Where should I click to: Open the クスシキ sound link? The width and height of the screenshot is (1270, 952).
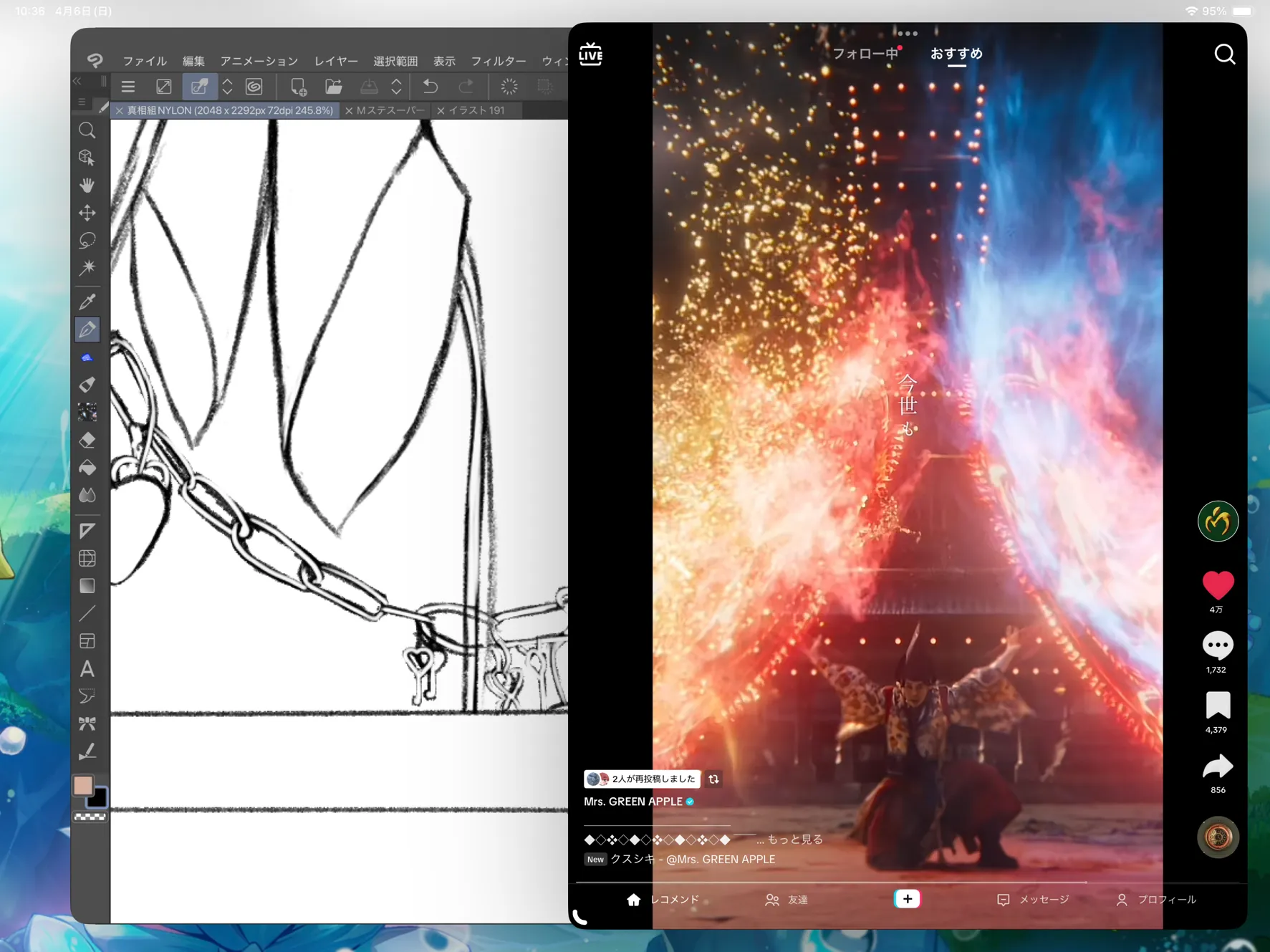coord(693,859)
